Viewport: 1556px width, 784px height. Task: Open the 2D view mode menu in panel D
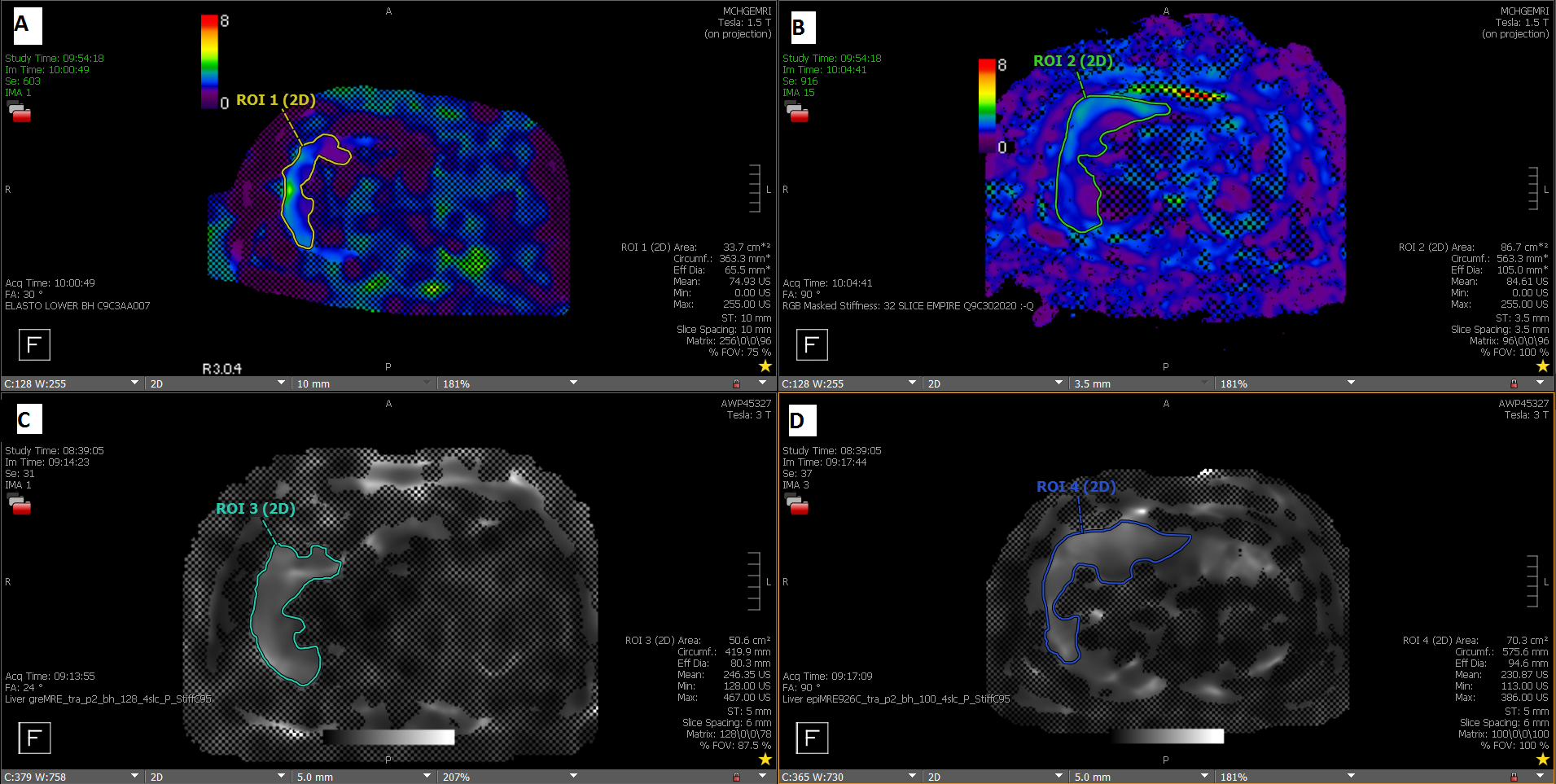[x=1059, y=776]
